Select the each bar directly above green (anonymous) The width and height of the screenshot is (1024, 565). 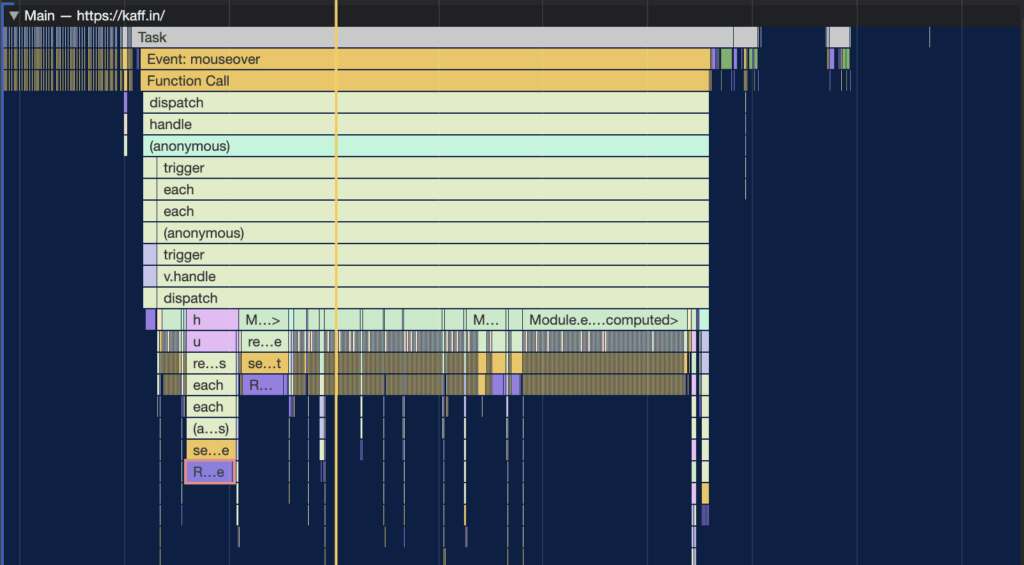pos(432,211)
